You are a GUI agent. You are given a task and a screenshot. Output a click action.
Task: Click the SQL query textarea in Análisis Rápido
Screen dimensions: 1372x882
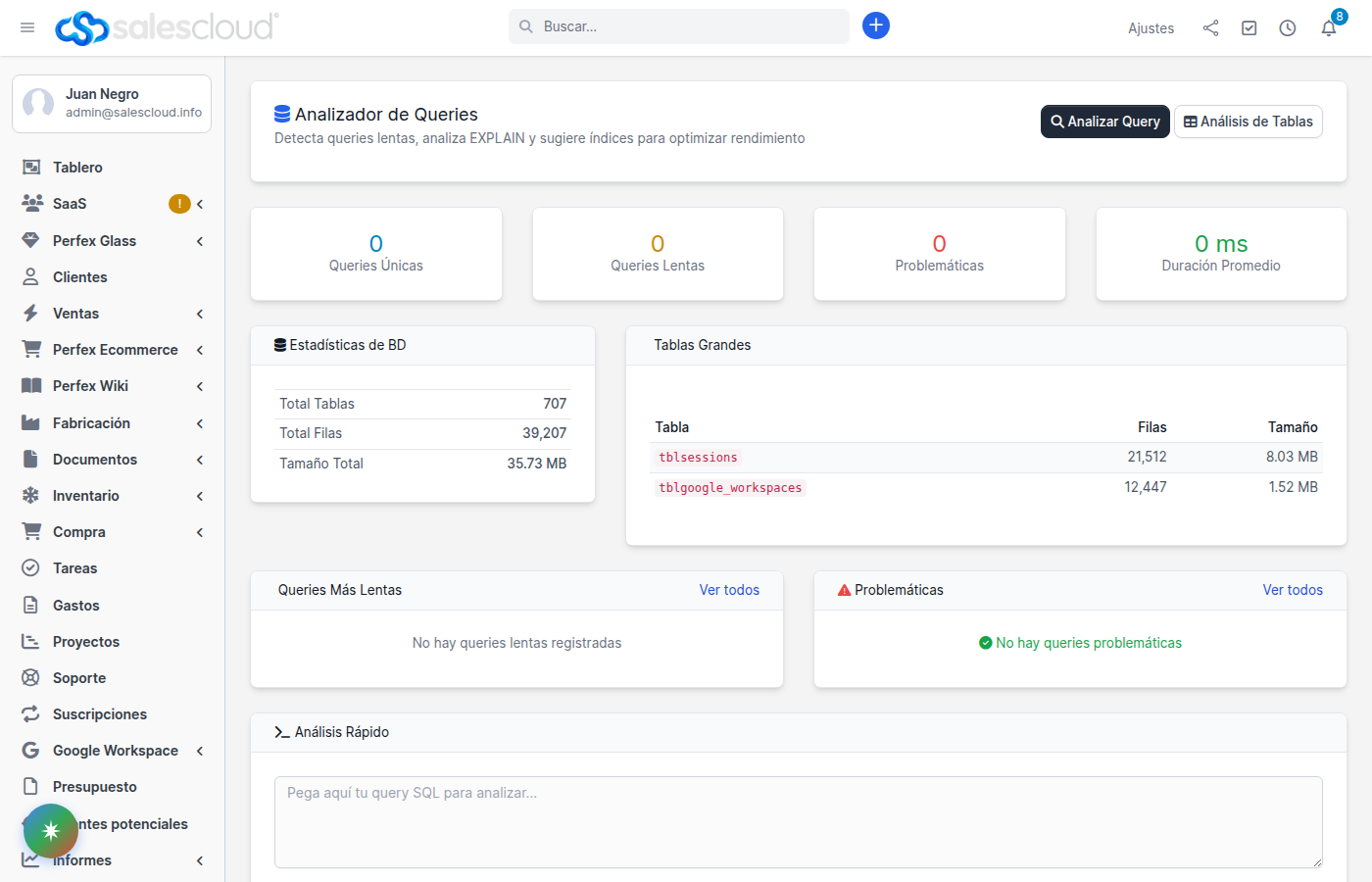coord(798,822)
